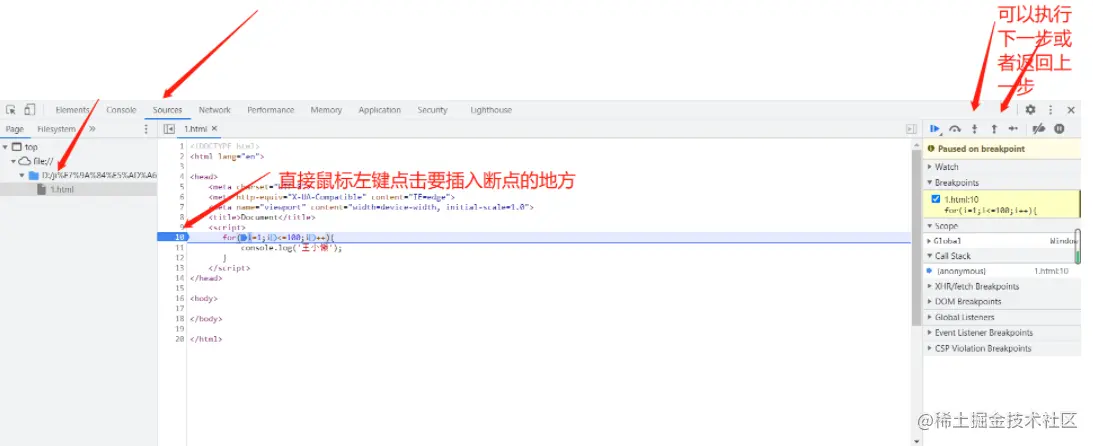Activate the inspect element picker icon

11,109
